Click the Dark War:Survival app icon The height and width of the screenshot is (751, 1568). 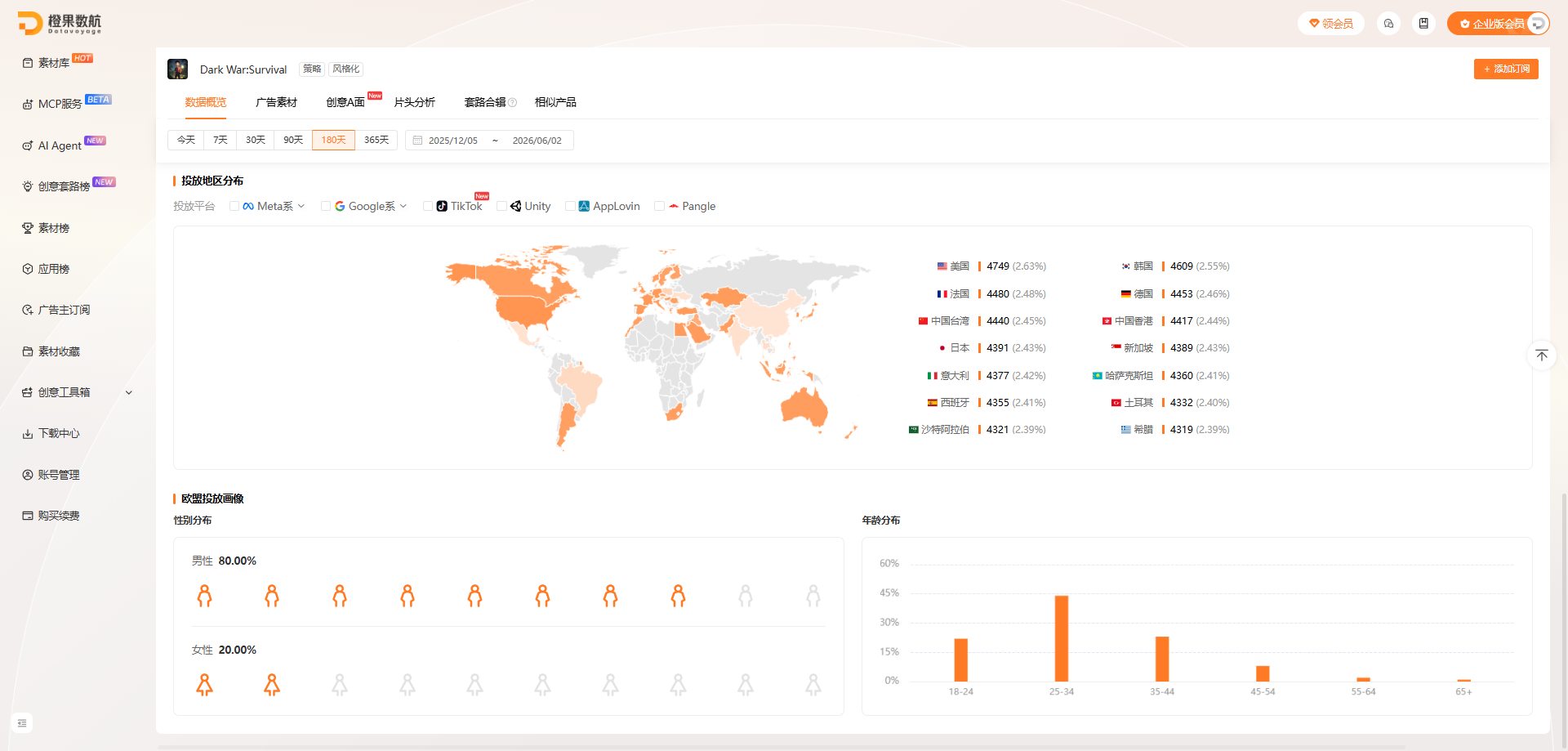(178, 69)
